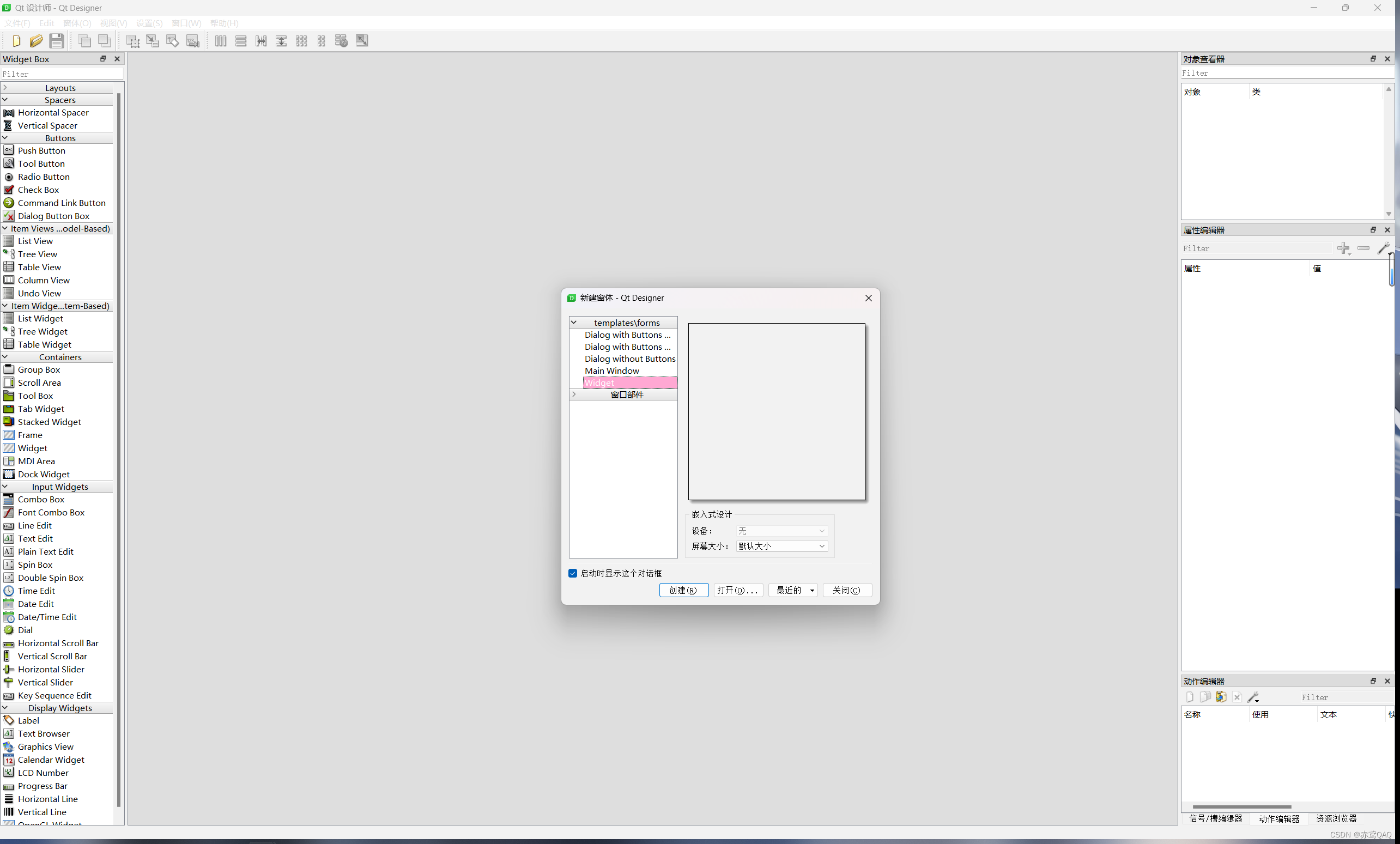Float the Widget Box dock panel
The height and width of the screenshot is (844, 1400).
pos(103,58)
